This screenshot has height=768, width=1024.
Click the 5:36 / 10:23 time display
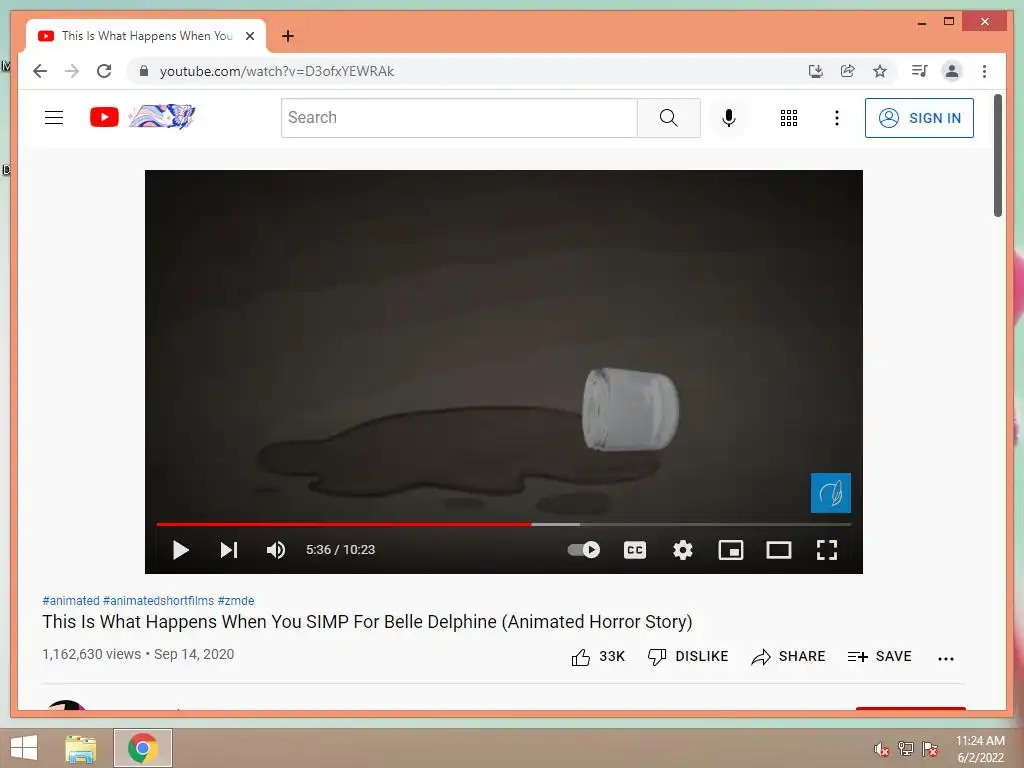point(340,550)
